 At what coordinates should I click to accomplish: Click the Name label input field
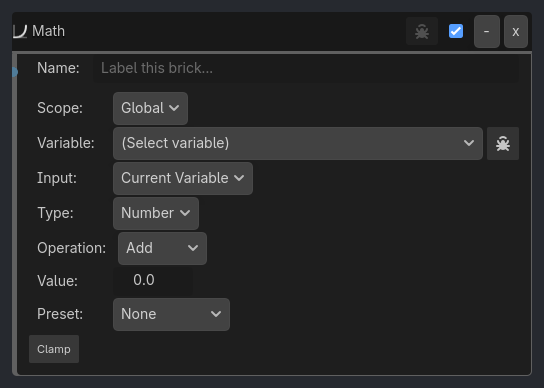pyautogui.click(x=306, y=68)
